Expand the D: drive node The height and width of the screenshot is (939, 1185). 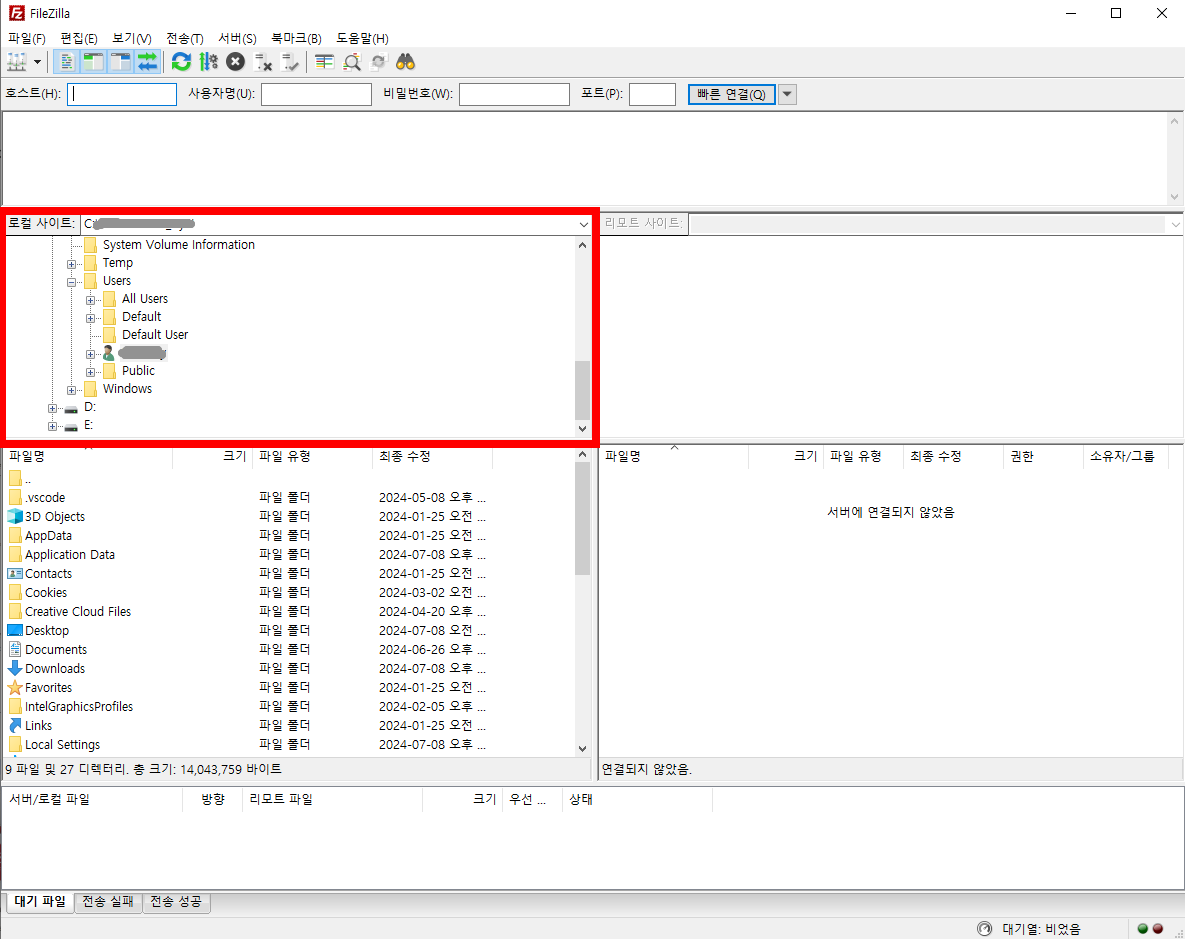pos(52,408)
